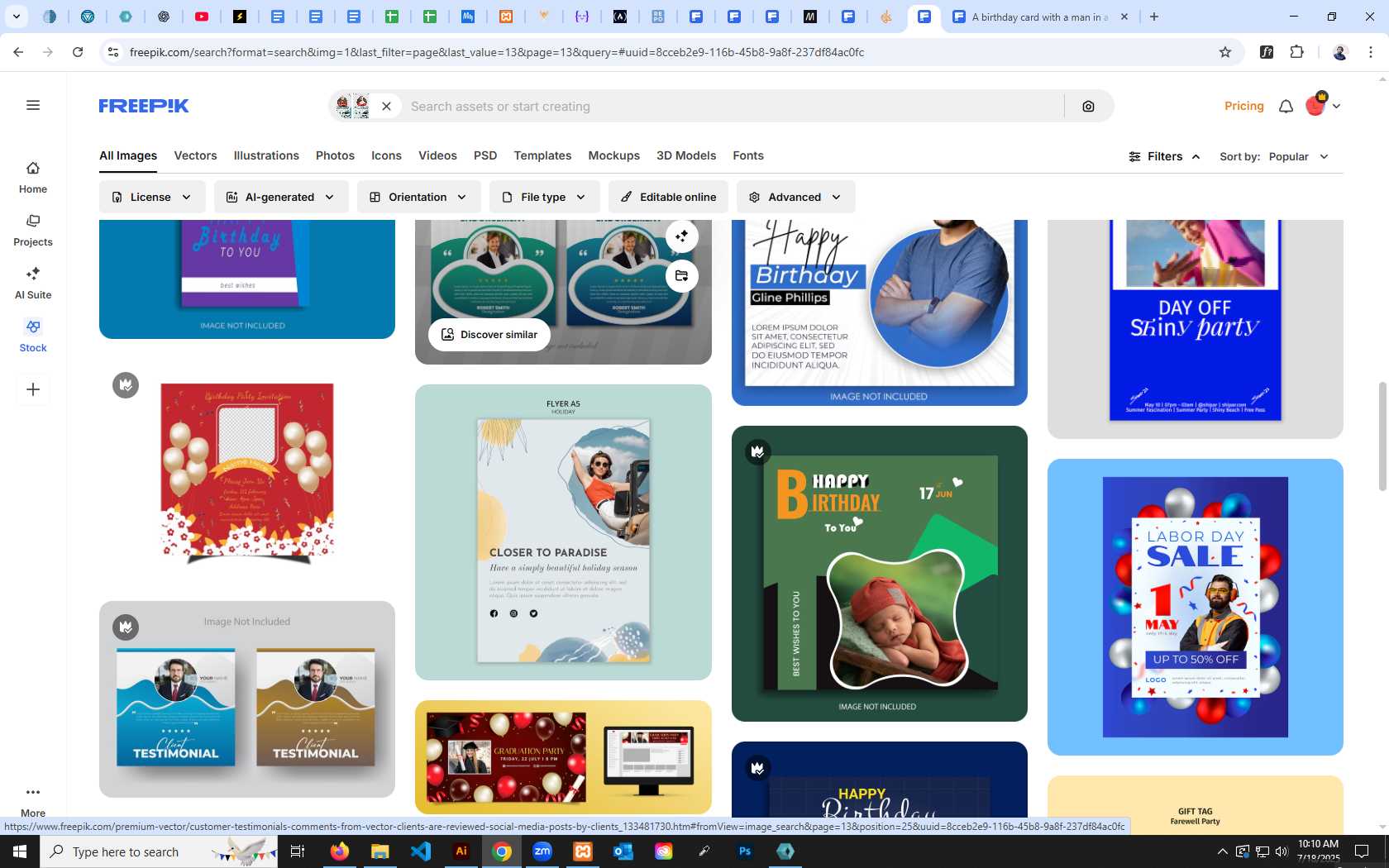Click the Freepik logo

(x=144, y=106)
